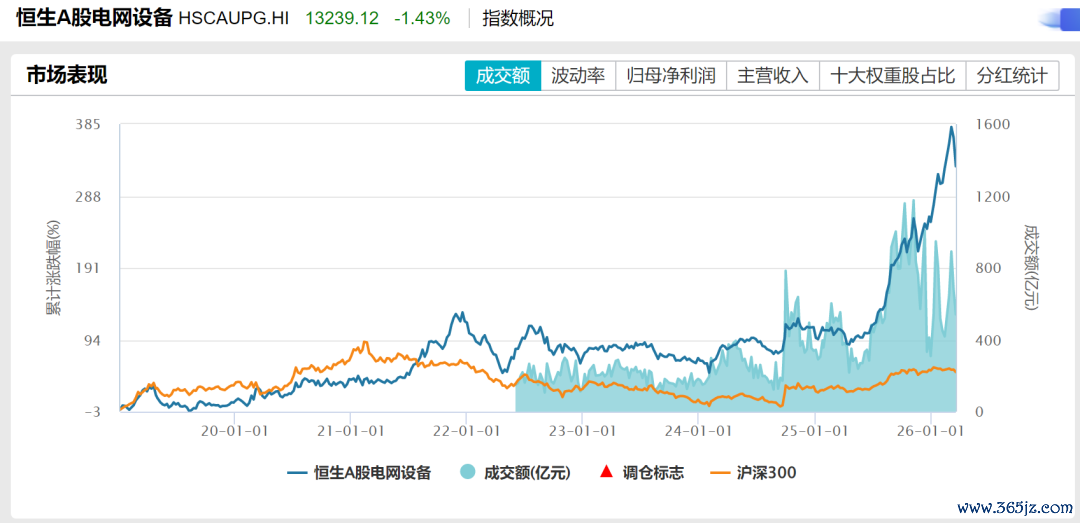Click the 20-01-01 date axis label
1080x523 pixels.
[x=235, y=431]
